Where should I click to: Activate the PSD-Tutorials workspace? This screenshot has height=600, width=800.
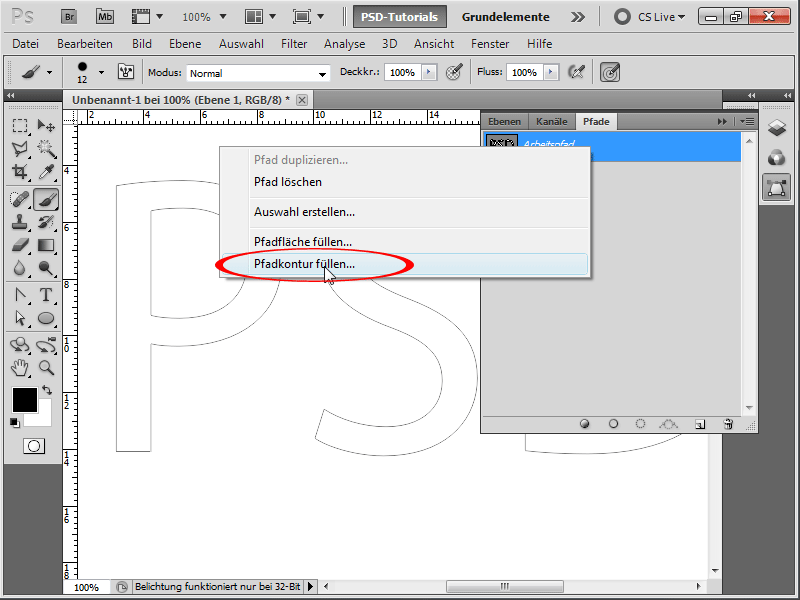(399, 17)
